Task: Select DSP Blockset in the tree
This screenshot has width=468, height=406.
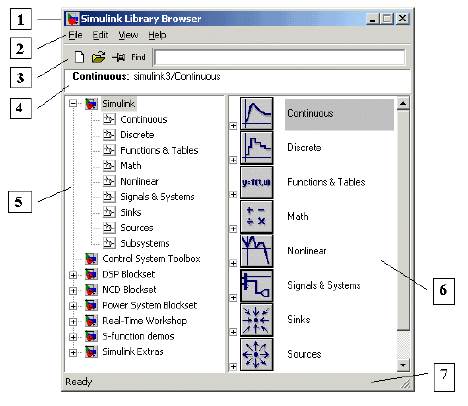Action: 129,274
